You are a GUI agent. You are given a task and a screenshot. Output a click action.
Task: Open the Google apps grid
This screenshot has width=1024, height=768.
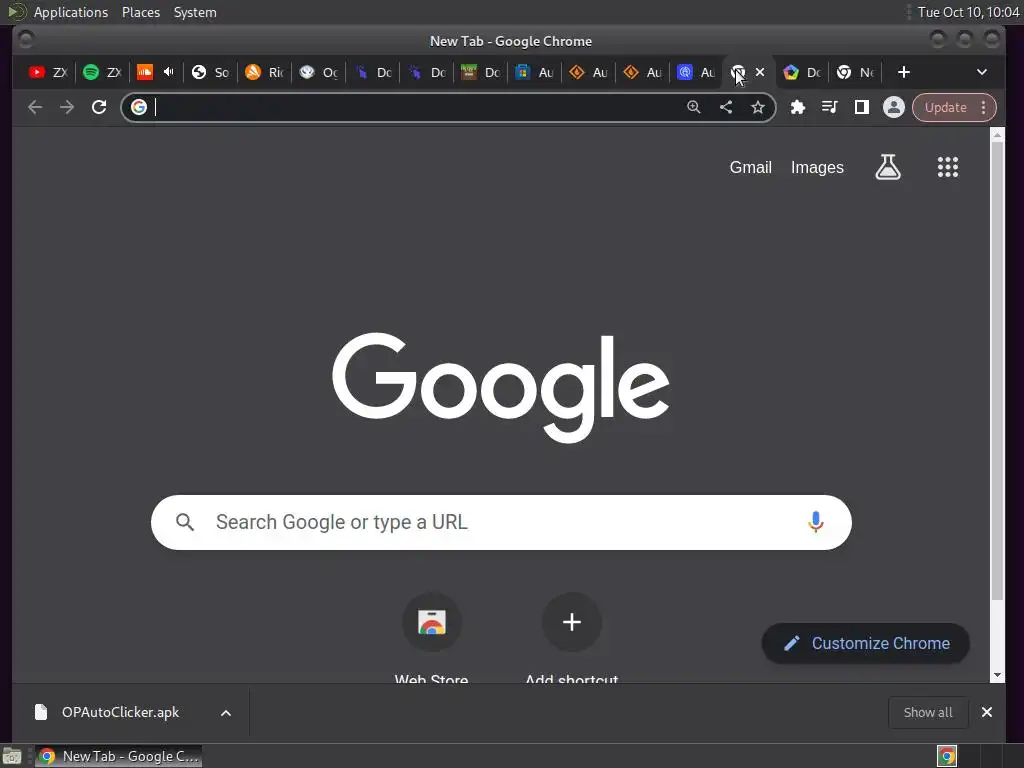point(948,167)
